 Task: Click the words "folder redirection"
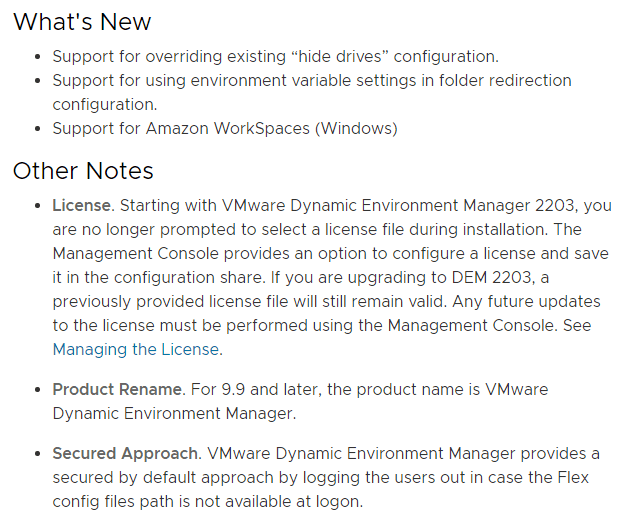(x=502, y=80)
